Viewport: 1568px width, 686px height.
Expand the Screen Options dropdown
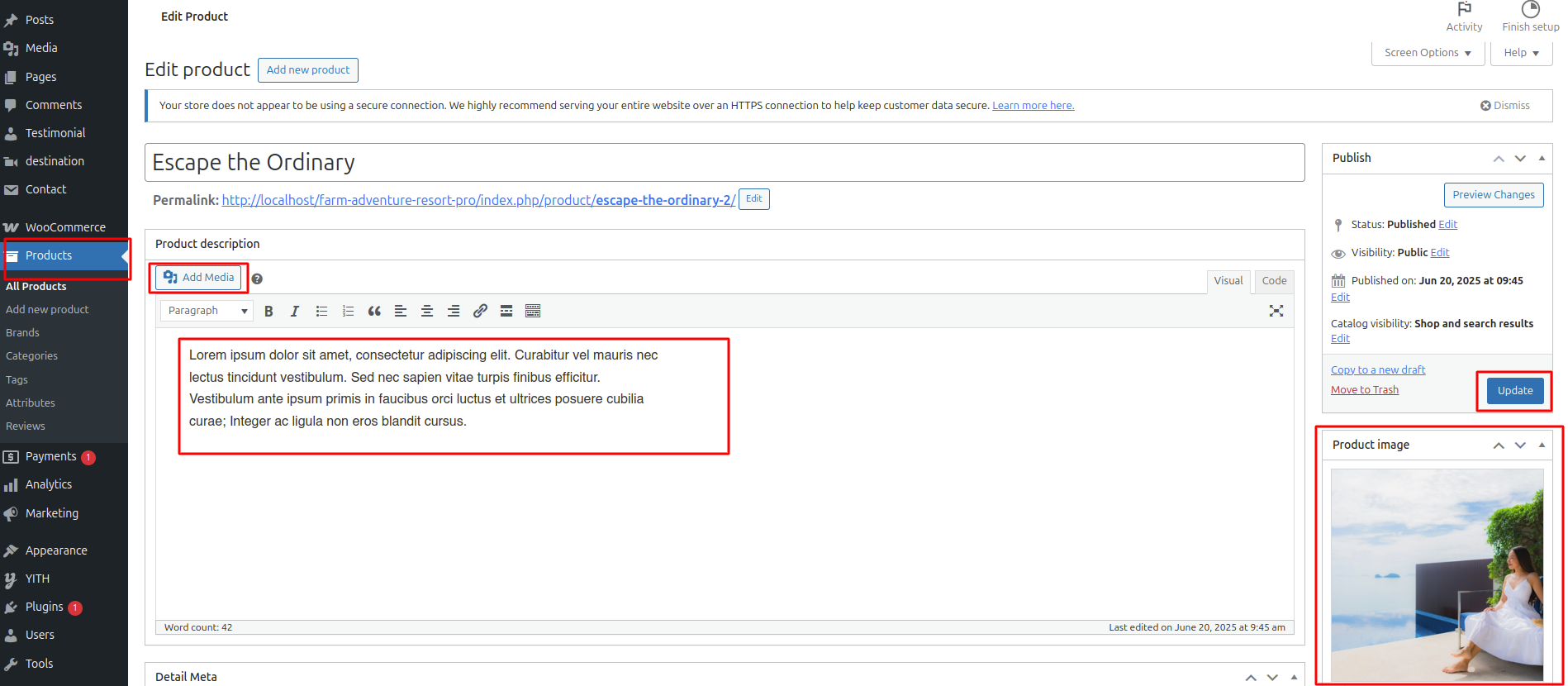(x=1427, y=53)
